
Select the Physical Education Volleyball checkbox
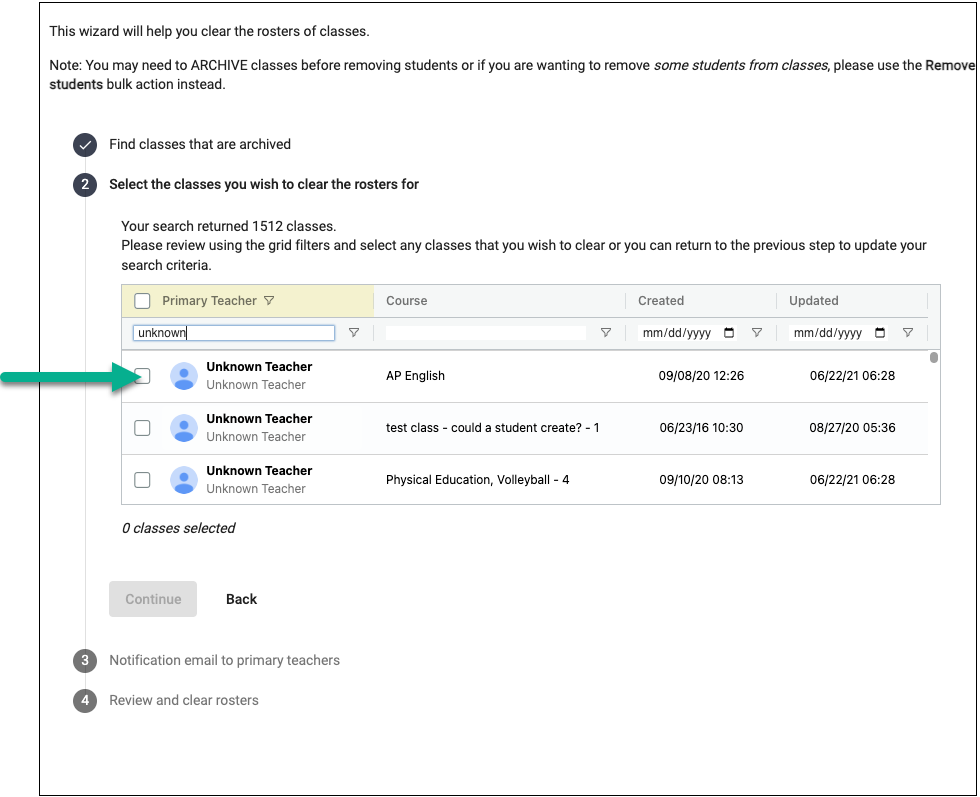click(x=142, y=479)
